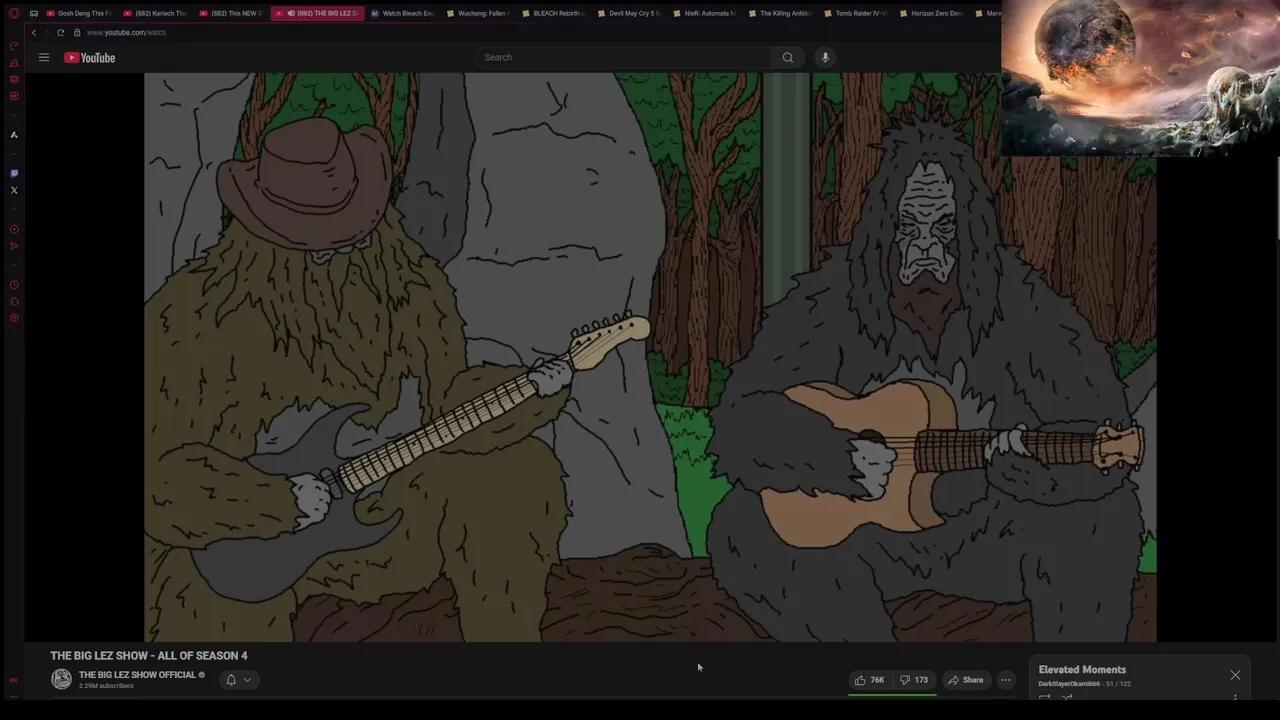Switch to the Gosh Dang This tab
1280x720 pixels.
[78, 13]
